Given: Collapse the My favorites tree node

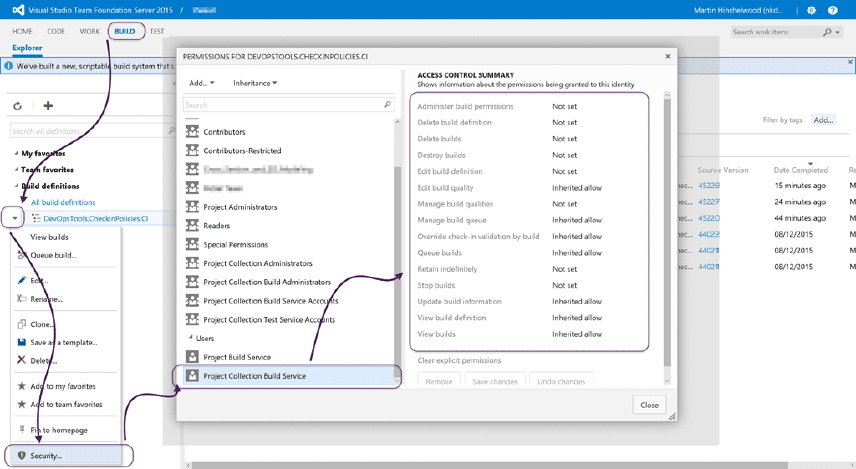Looking at the screenshot, I should click(x=16, y=153).
